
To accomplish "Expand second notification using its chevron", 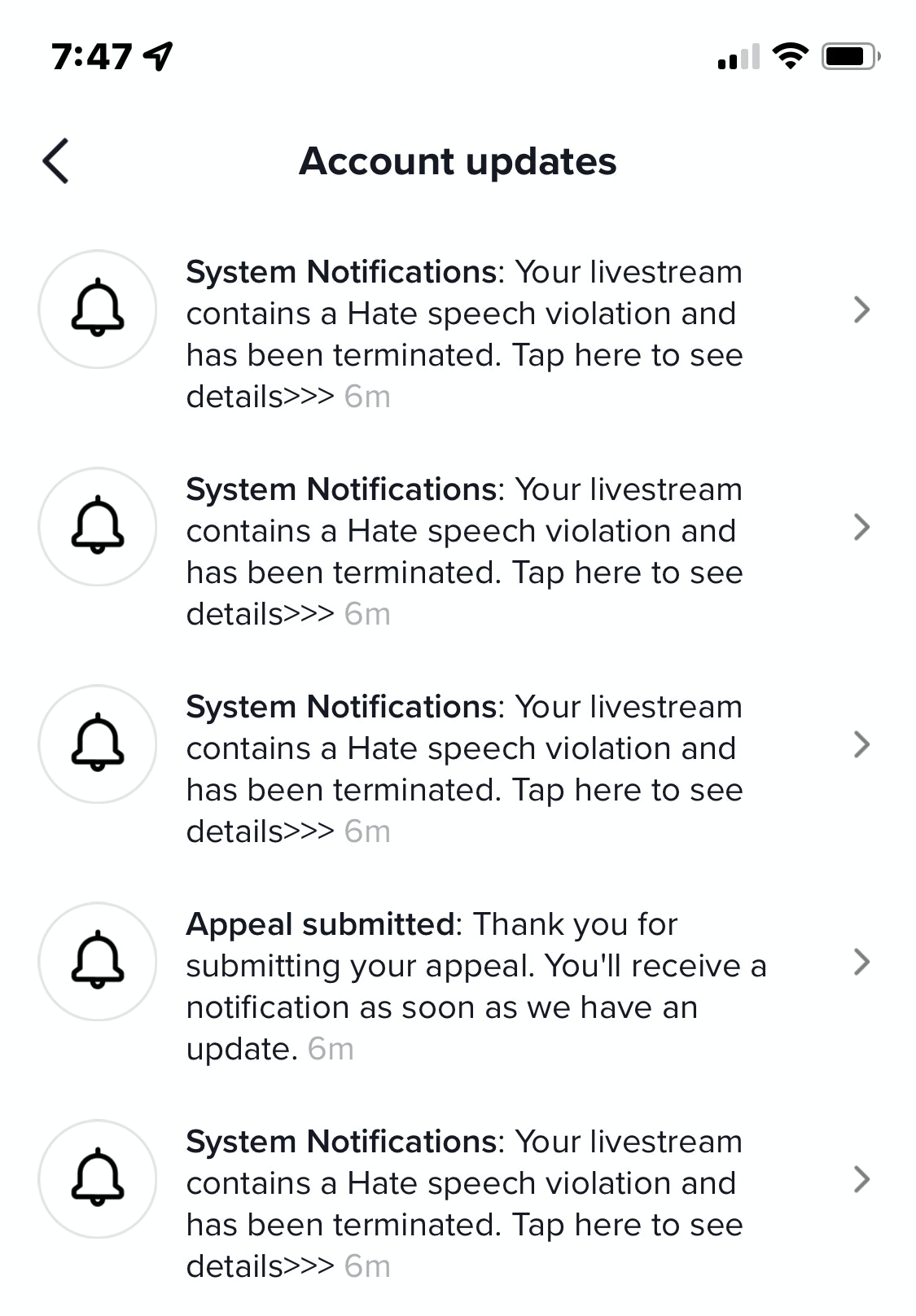I will [x=861, y=527].
